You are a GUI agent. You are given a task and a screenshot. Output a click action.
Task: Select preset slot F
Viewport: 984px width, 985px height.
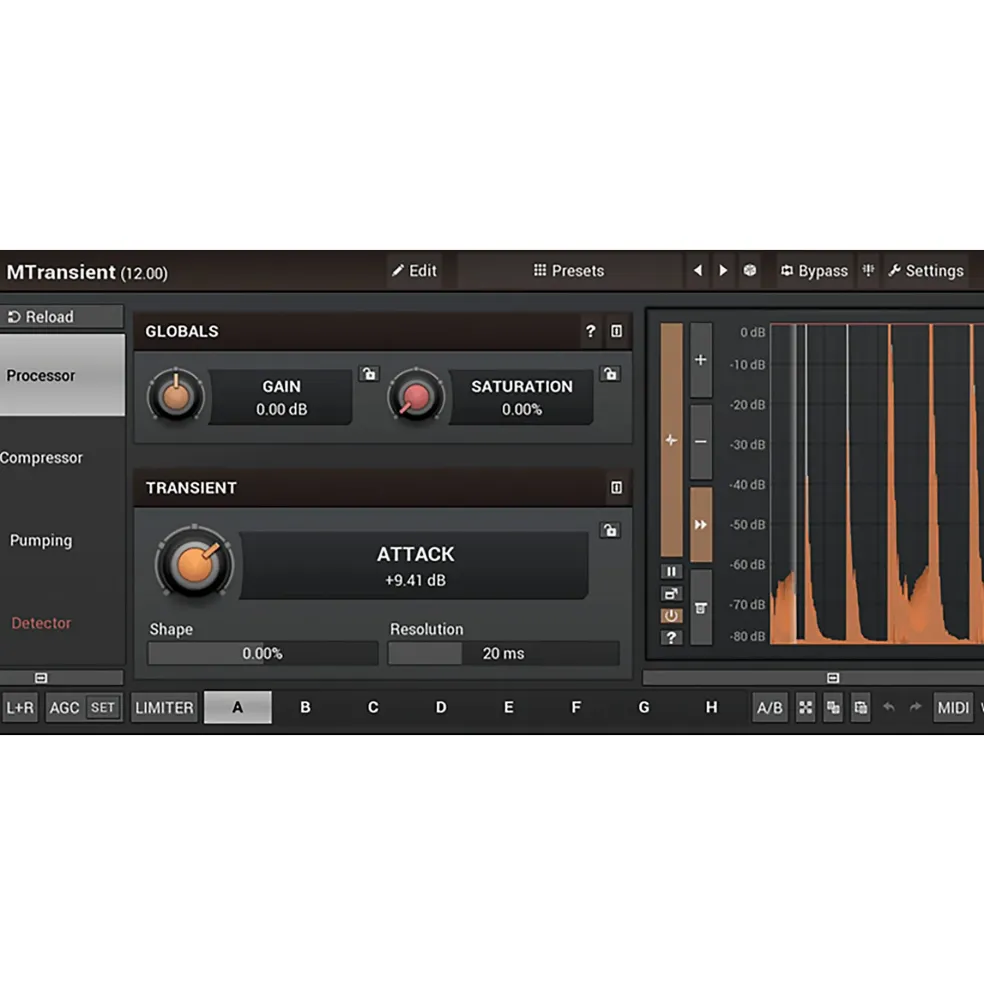tap(576, 708)
